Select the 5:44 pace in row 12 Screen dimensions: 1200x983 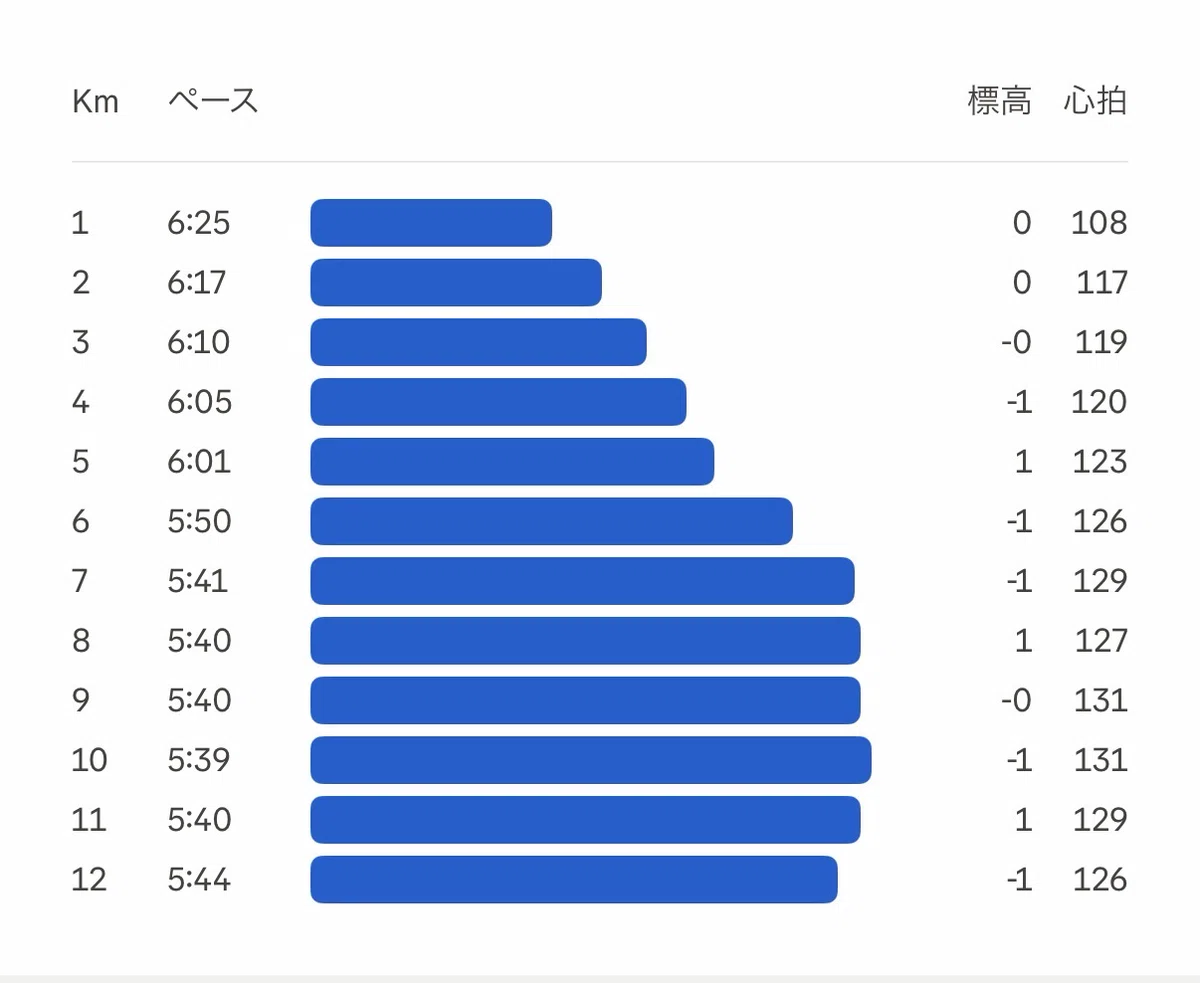pyautogui.click(x=199, y=880)
